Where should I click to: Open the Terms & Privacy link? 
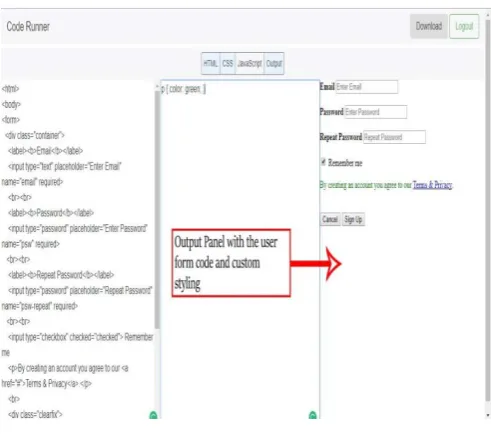coord(432,185)
